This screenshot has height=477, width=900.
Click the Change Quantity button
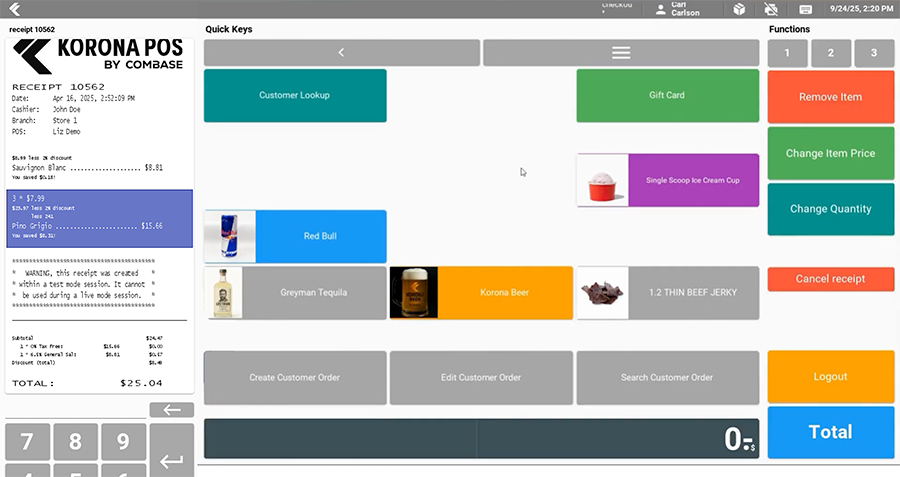pyautogui.click(x=831, y=209)
